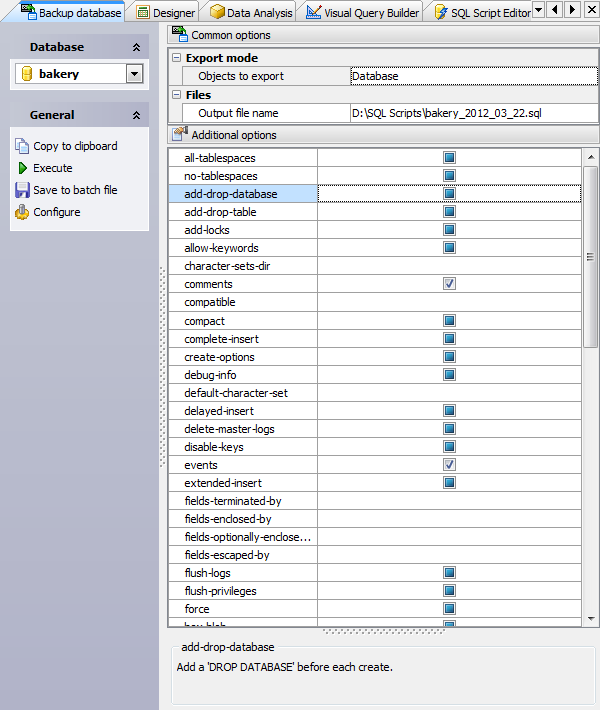
Task: Click the Copy to clipboard icon
Action: tap(23, 146)
